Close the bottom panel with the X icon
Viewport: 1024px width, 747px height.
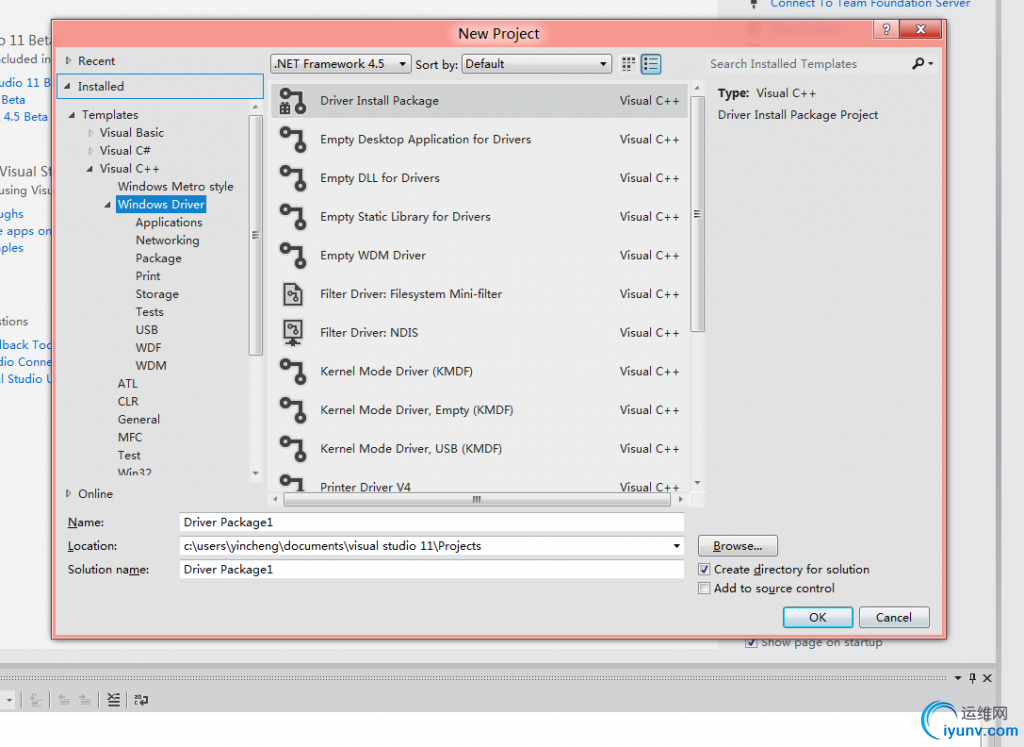coord(987,678)
